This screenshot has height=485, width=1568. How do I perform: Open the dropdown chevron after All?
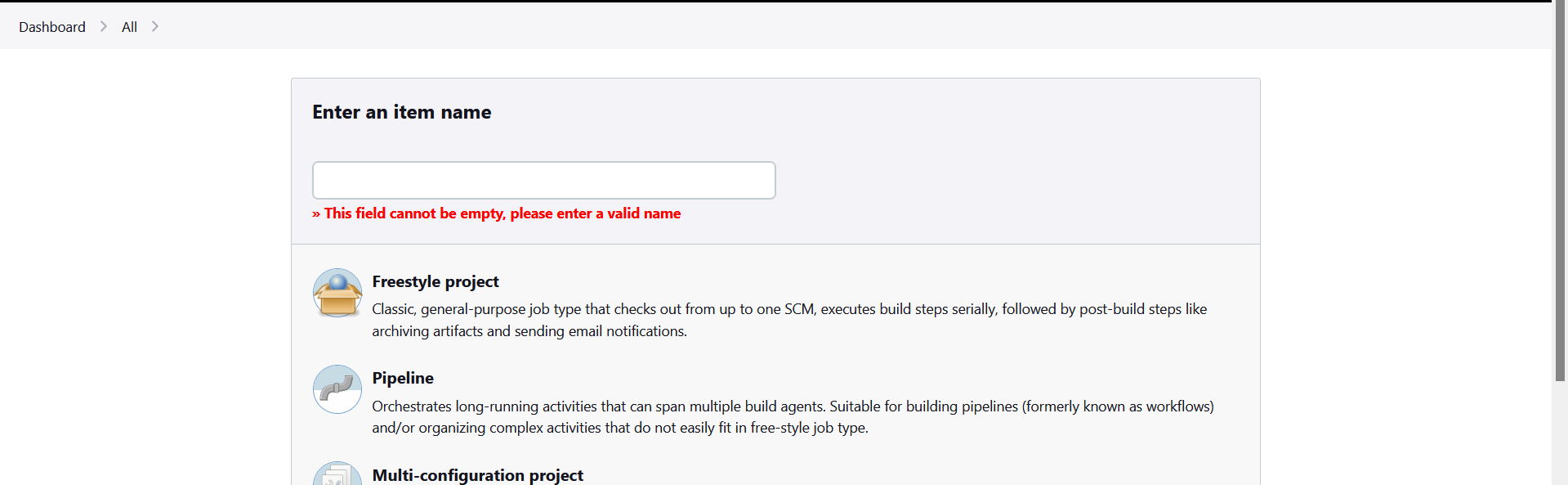point(155,26)
